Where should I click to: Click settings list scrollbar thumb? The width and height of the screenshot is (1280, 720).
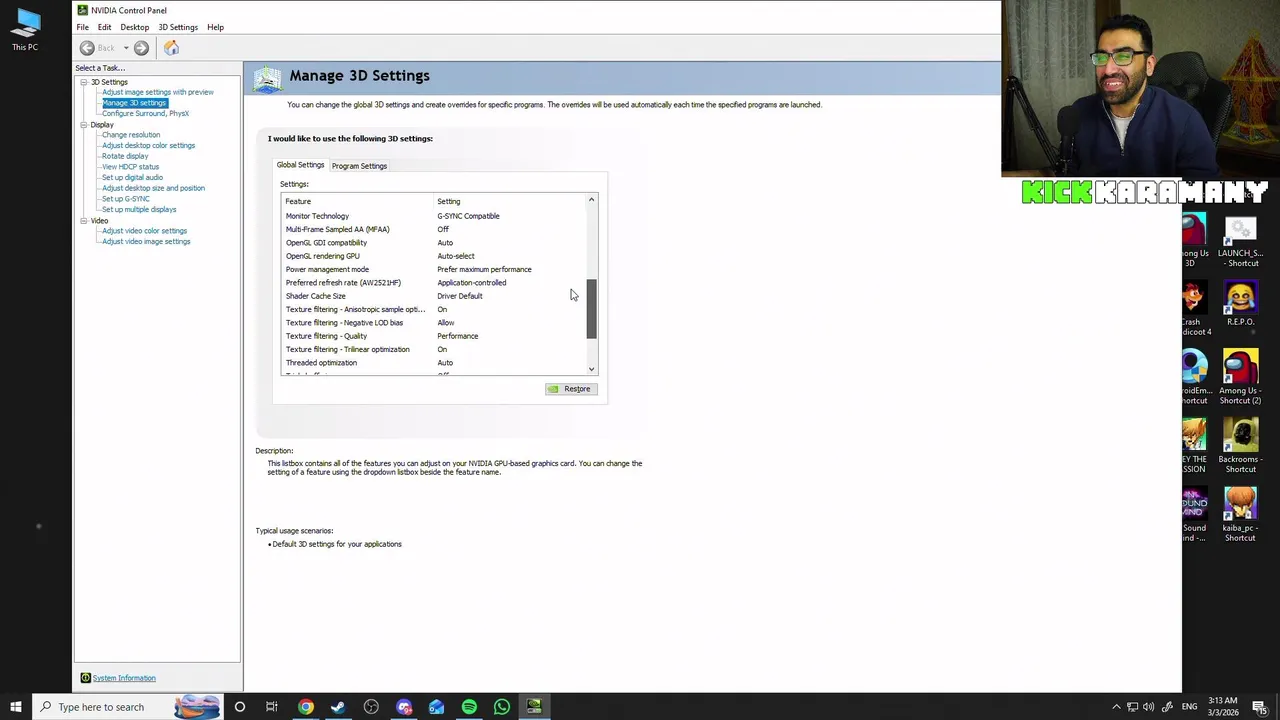pos(591,309)
